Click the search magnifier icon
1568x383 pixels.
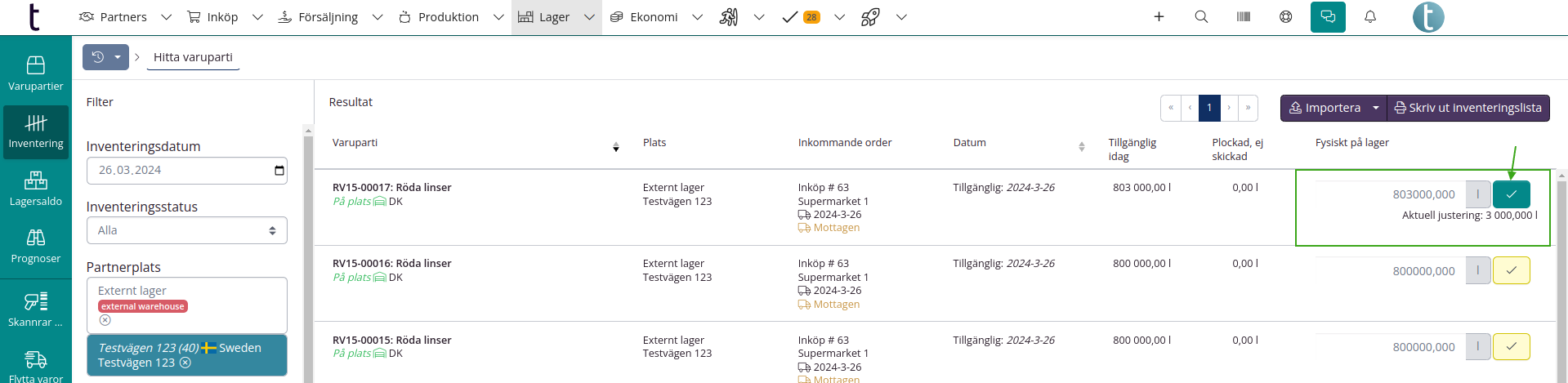pos(1201,16)
